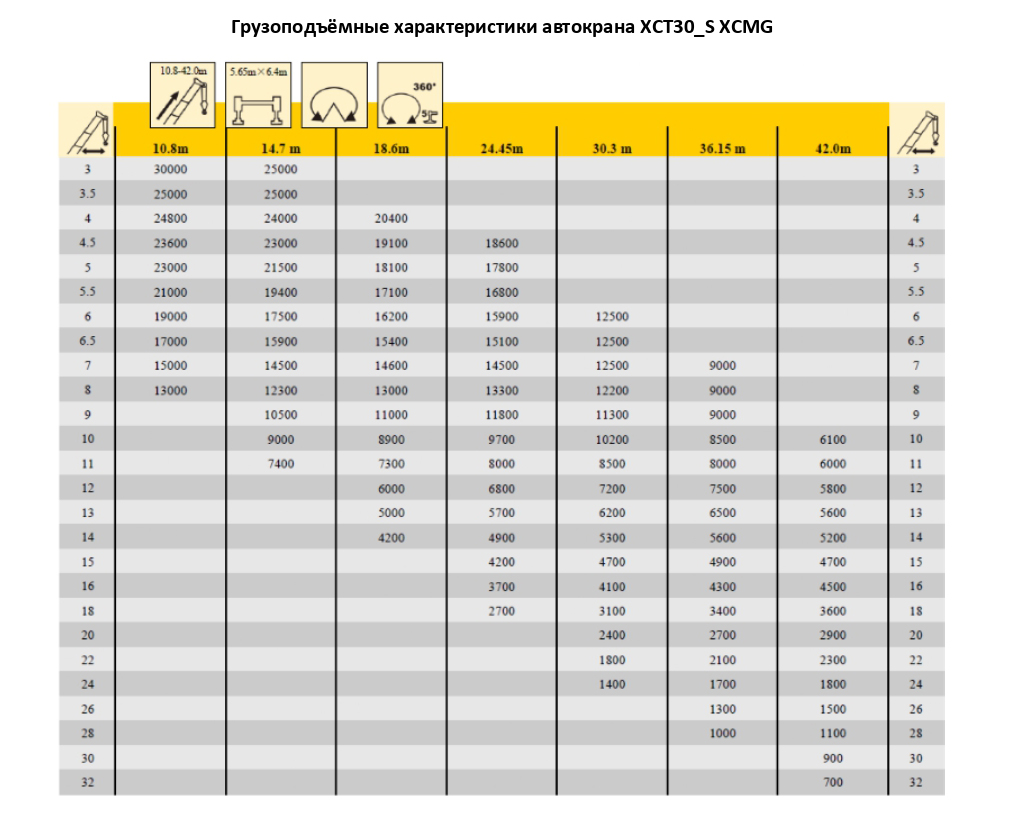The width and height of the screenshot is (1017, 816).
Task: Select the 30.3 m boom column header
Action: (x=611, y=149)
